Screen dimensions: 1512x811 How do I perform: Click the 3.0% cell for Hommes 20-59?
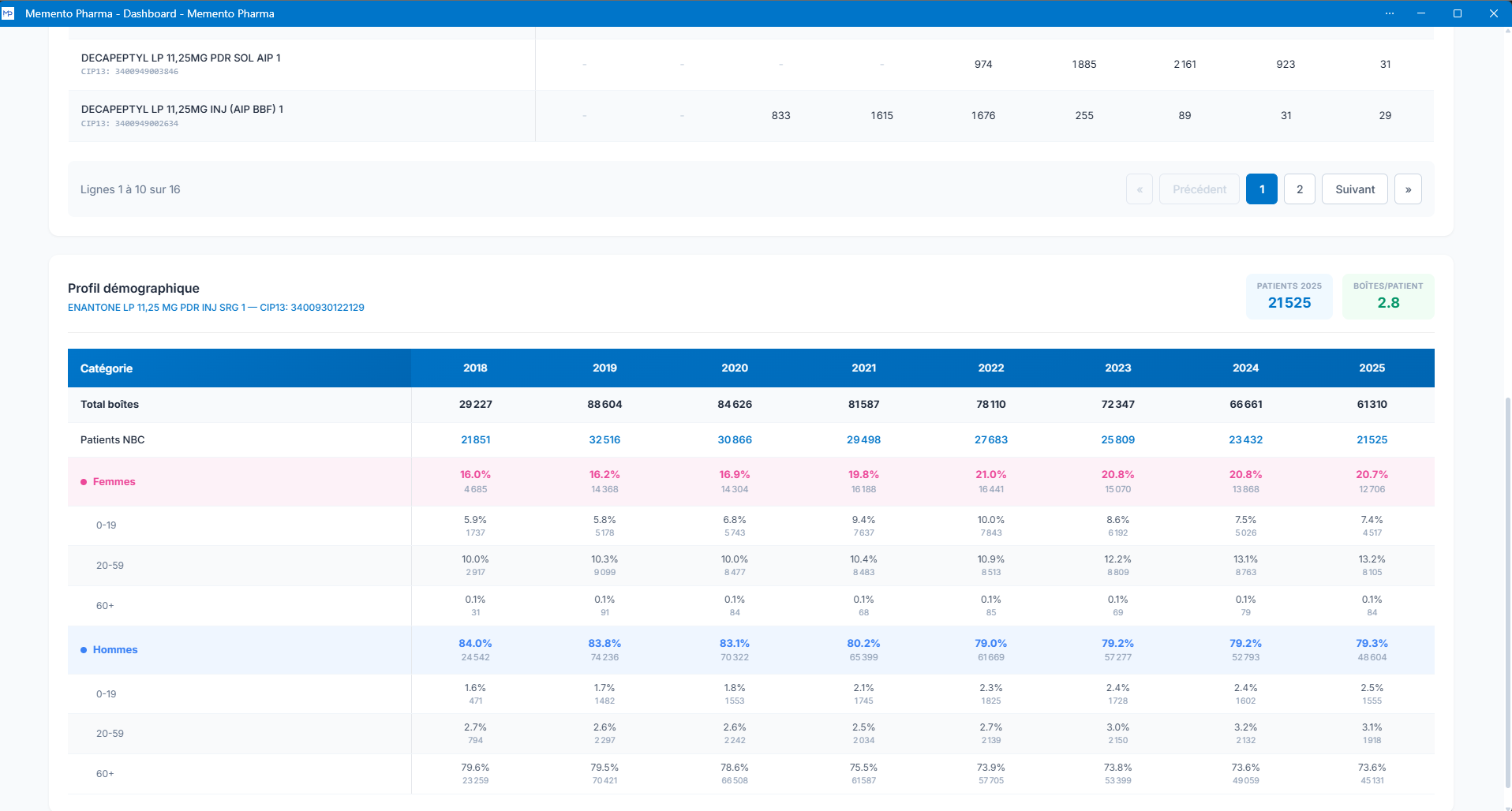[1118, 734]
